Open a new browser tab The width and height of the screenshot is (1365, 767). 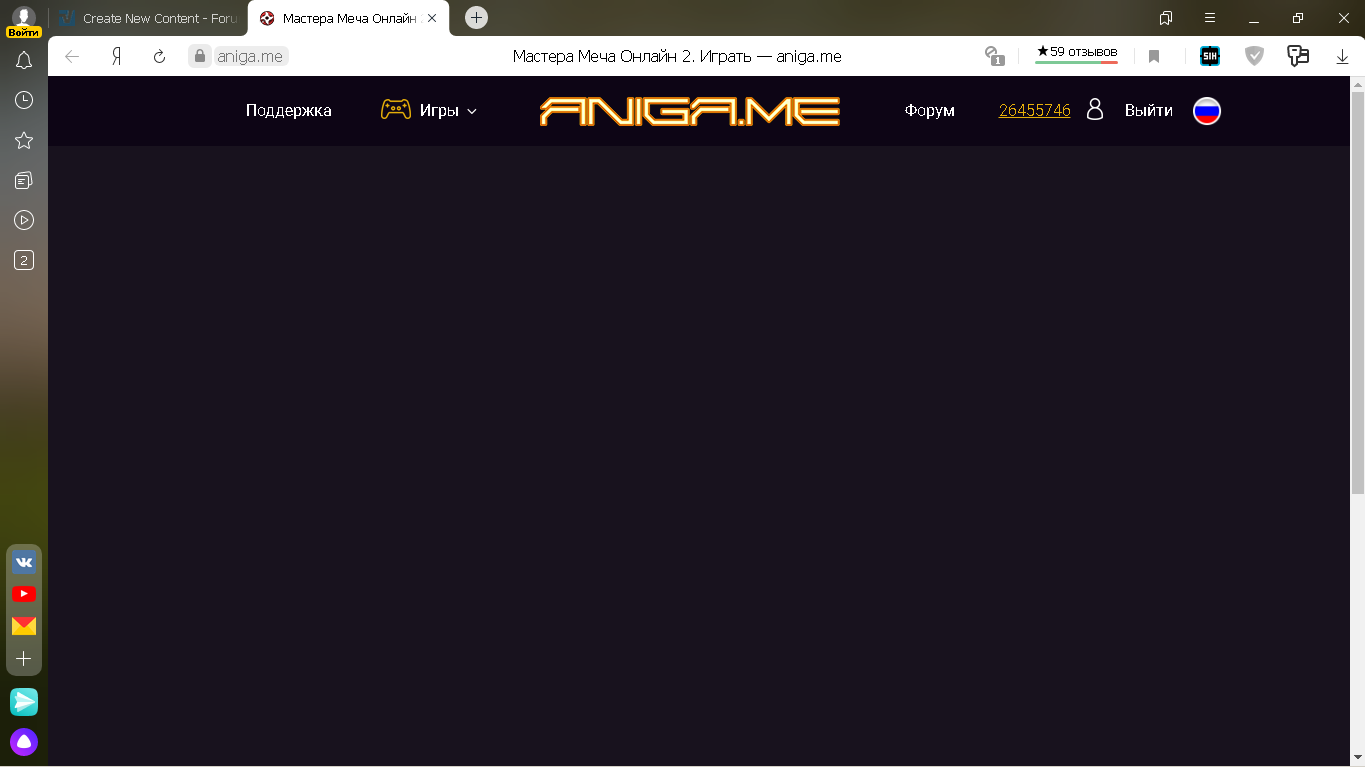(477, 18)
